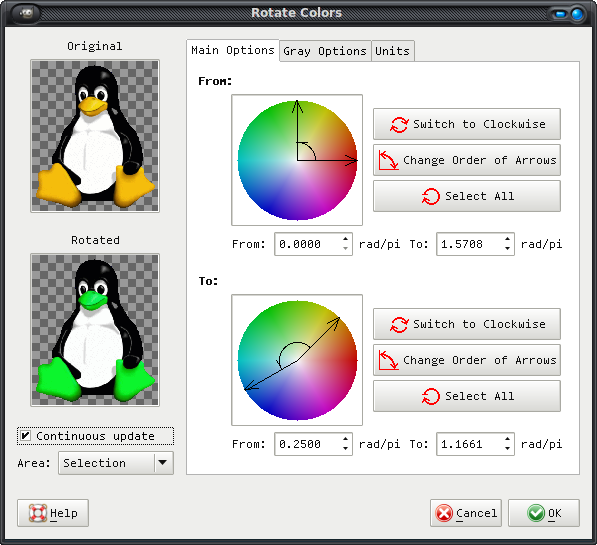Increase the 0.2500 value with up stepper
This screenshot has width=597, height=545.
345,439
